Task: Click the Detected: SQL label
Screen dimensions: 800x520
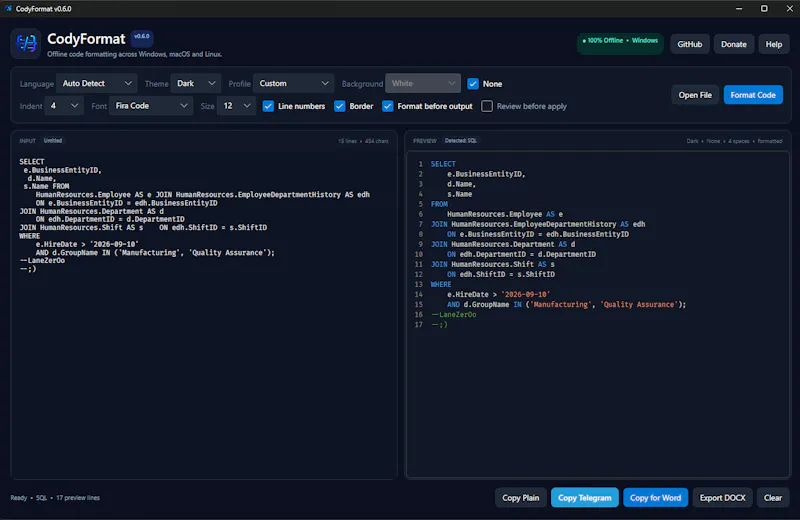Action: tap(461, 140)
